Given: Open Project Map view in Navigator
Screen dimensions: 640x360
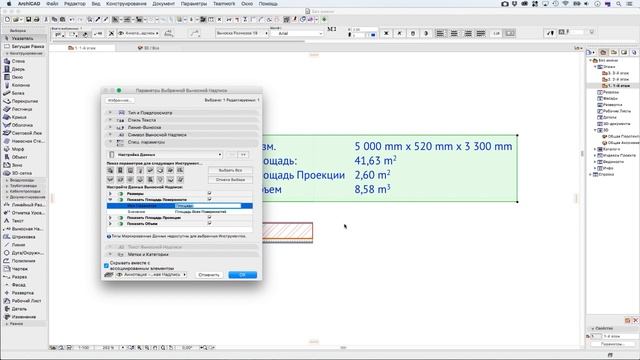Looking at the screenshot, I should (x=603, y=52).
